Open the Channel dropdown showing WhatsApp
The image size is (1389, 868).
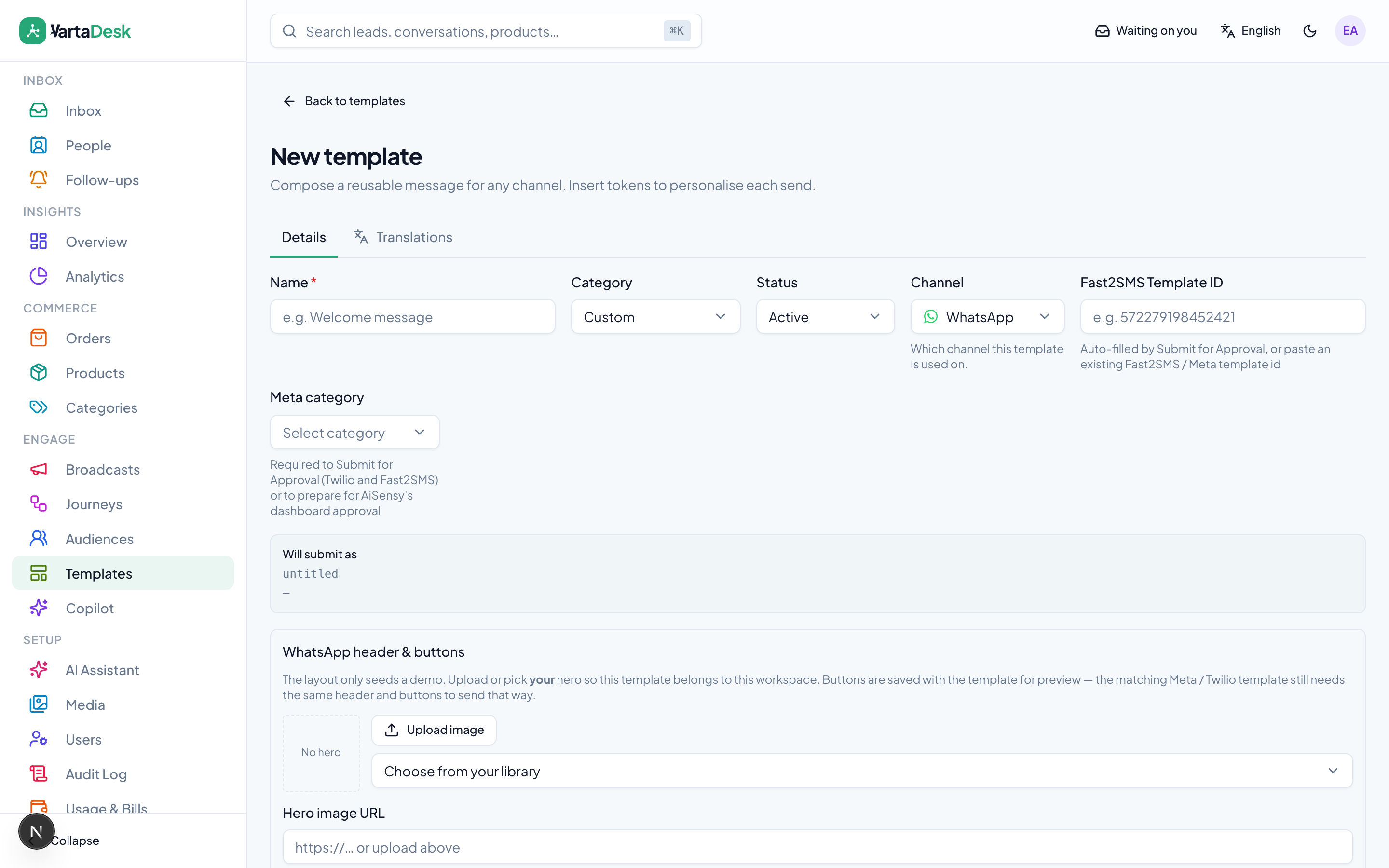point(987,317)
